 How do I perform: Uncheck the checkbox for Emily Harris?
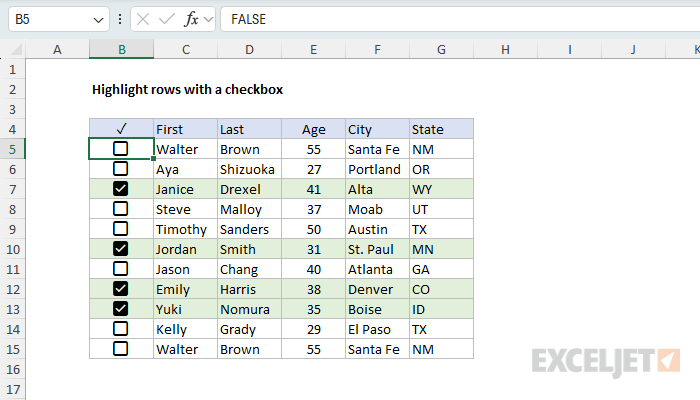(x=121, y=289)
